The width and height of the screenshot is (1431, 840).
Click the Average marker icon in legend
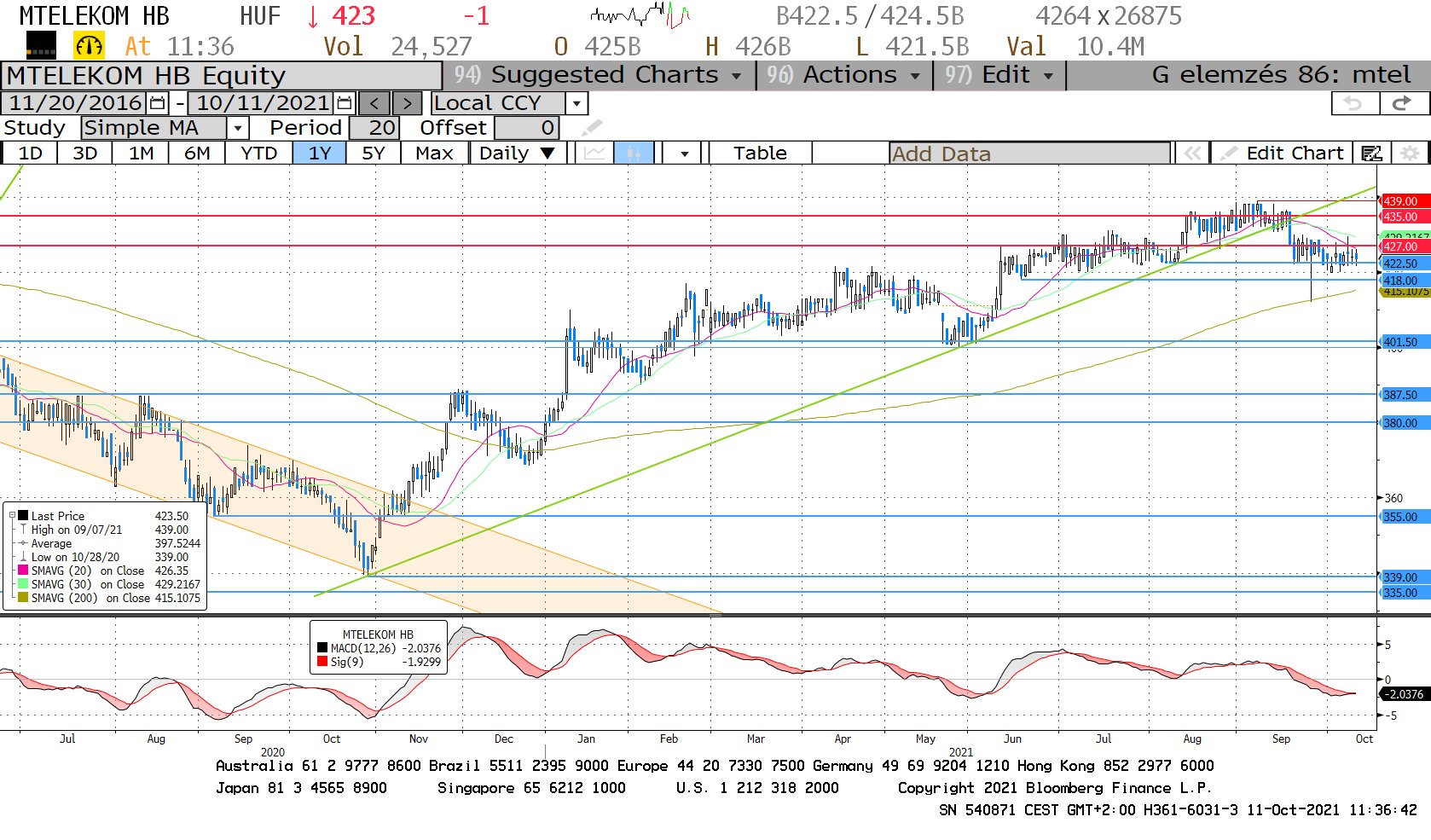(x=23, y=543)
